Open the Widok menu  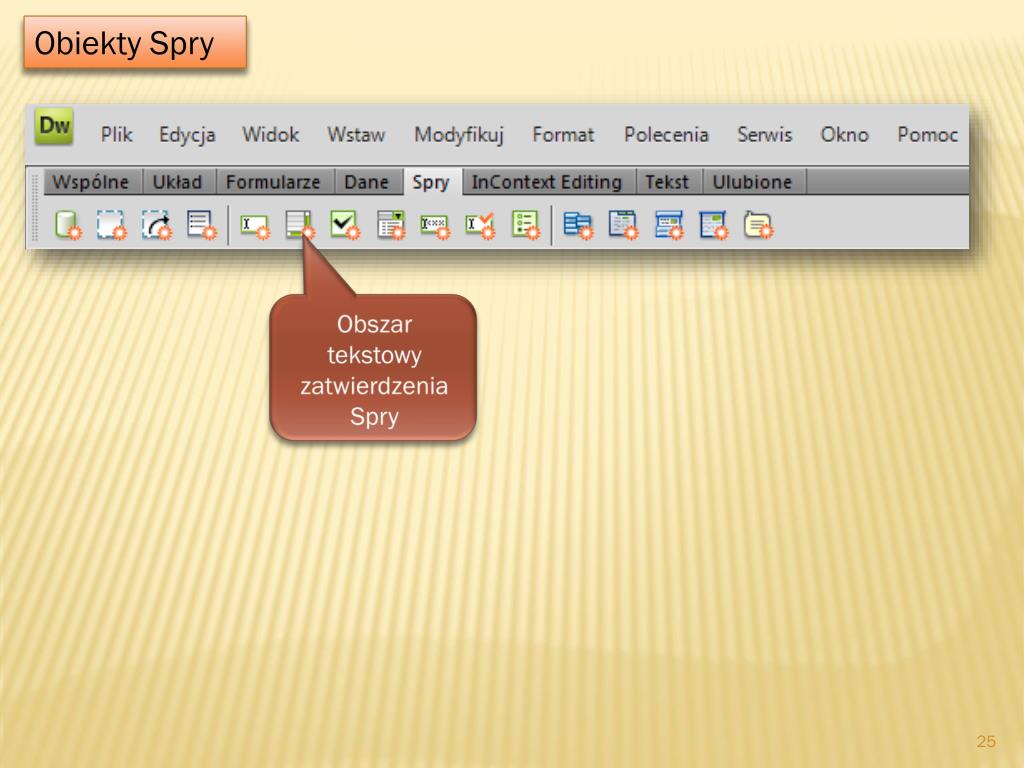tap(270, 135)
